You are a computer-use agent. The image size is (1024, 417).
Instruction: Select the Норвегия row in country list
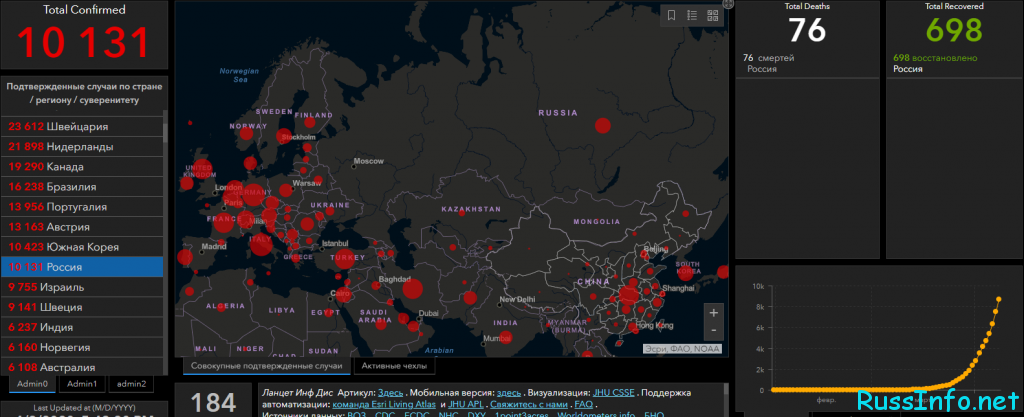[82, 348]
